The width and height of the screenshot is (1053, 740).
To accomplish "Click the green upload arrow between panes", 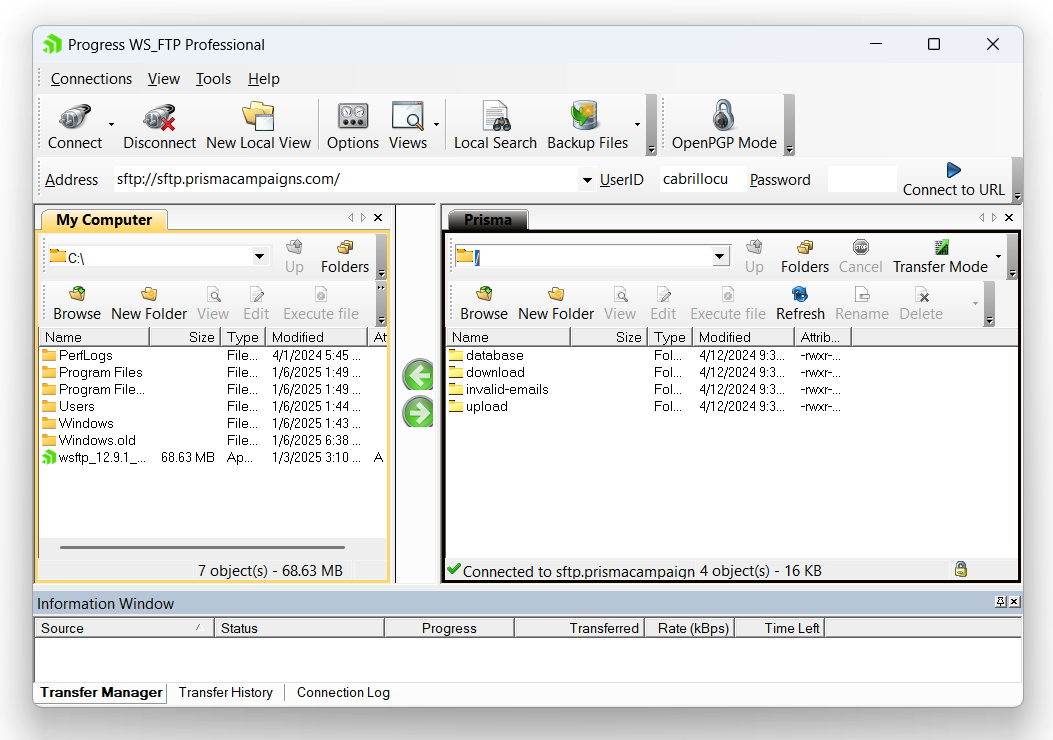I will 417,411.
